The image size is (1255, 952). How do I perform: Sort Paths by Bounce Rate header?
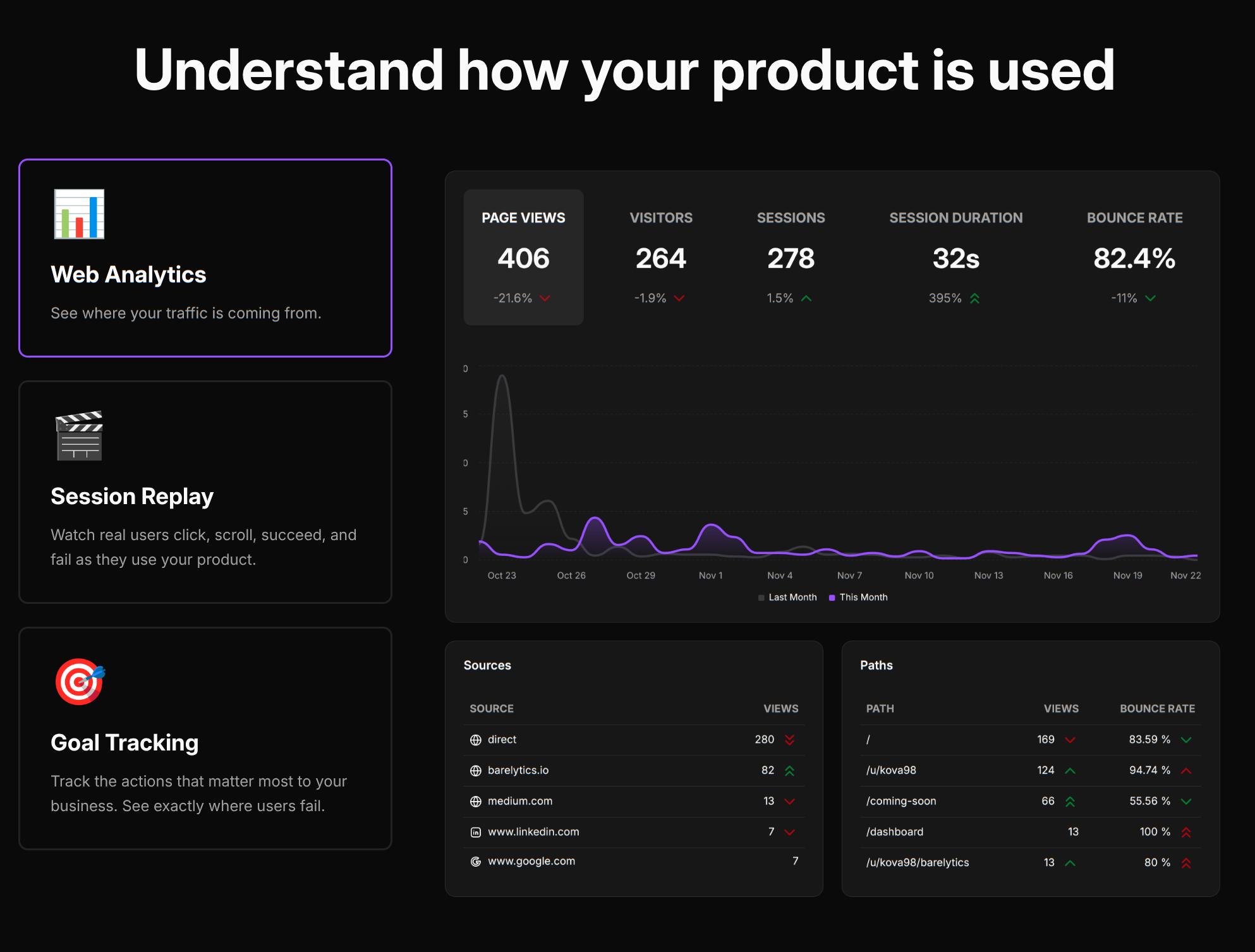(x=1157, y=709)
